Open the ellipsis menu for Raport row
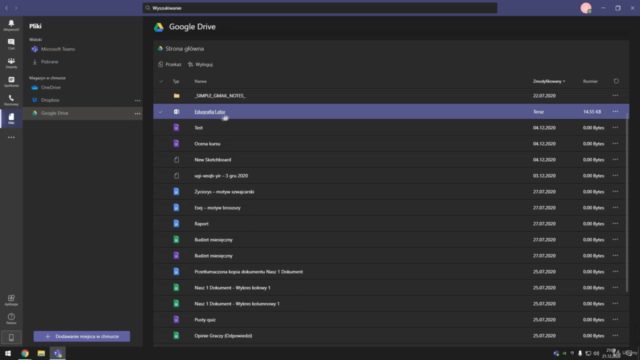640x360 pixels. click(615, 224)
